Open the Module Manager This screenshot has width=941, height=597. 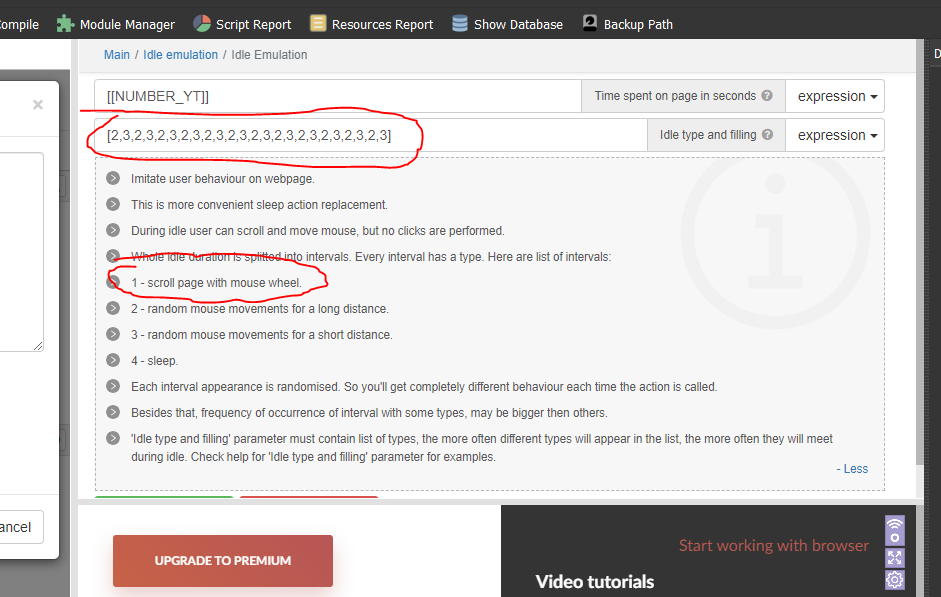coord(116,24)
